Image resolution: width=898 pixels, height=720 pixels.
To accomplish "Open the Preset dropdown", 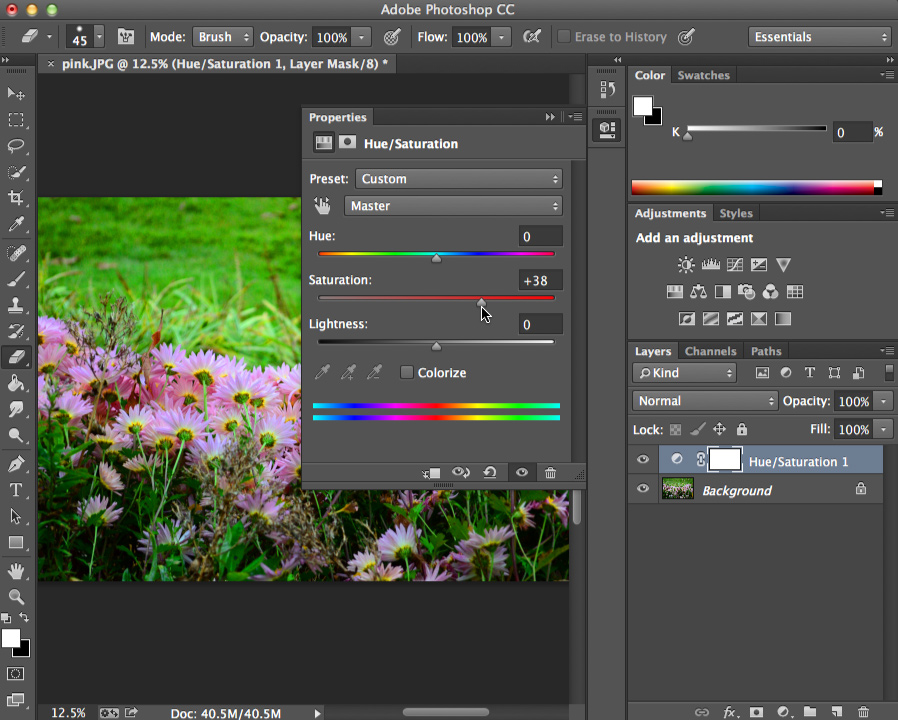I will click(x=458, y=178).
